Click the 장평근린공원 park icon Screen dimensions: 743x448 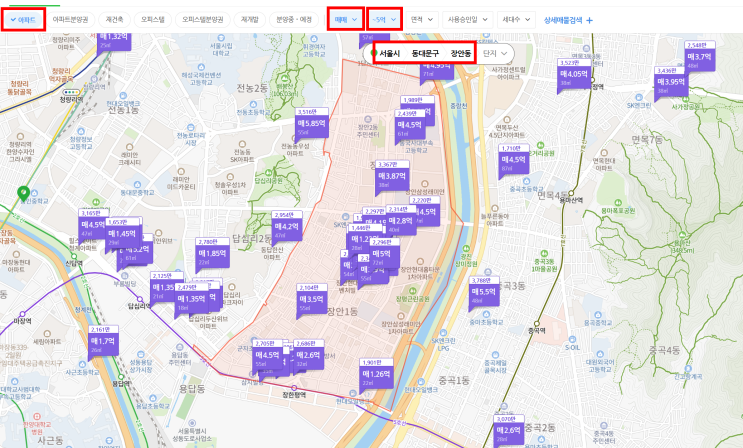[x=413, y=291]
